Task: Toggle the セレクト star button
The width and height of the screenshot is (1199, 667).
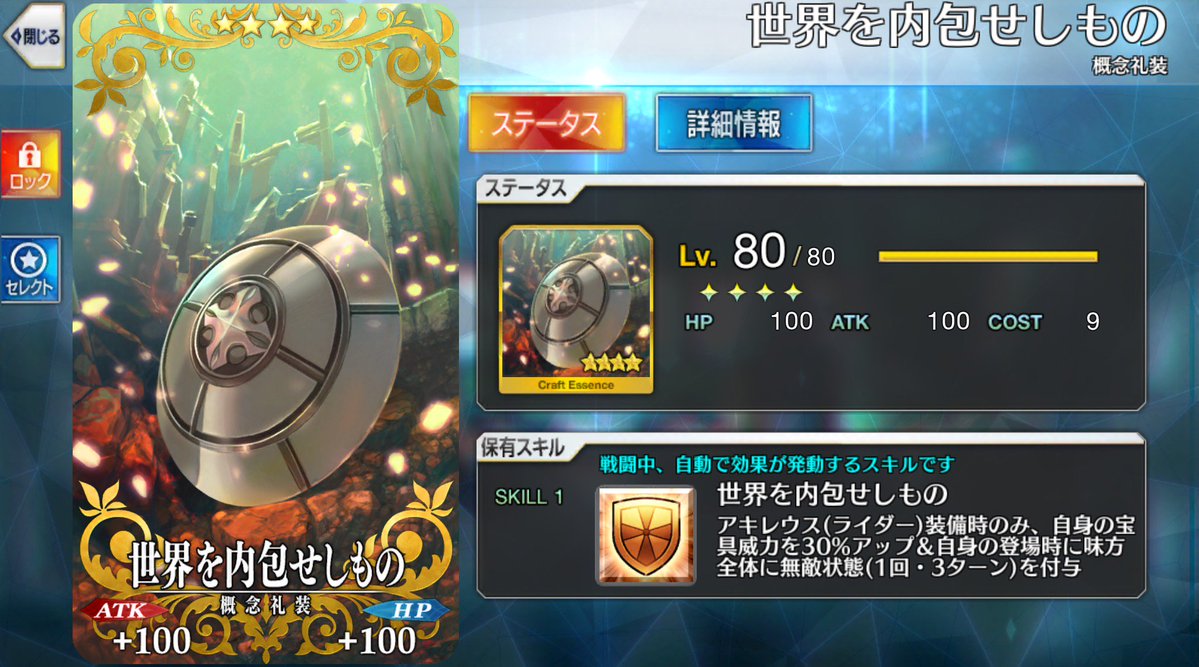Action: point(30,270)
